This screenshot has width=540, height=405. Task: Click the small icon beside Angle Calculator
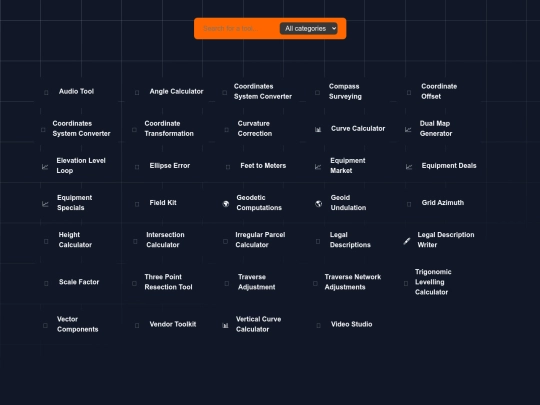pyautogui.click(x=137, y=92)
